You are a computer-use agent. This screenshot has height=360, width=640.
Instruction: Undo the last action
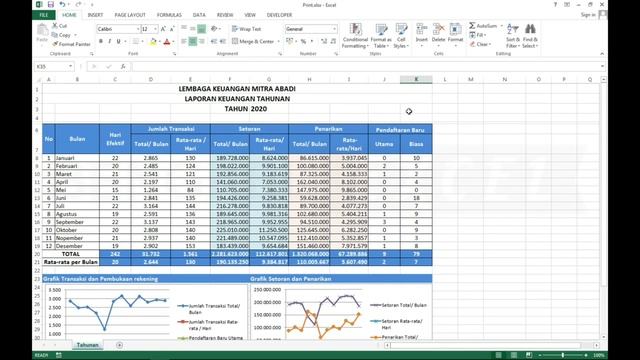62,4
